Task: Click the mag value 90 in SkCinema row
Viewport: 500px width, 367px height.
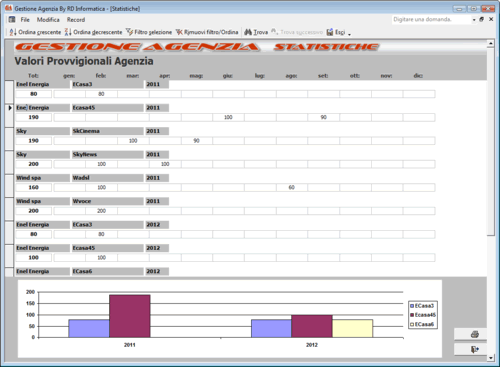Action: (197, 141)
